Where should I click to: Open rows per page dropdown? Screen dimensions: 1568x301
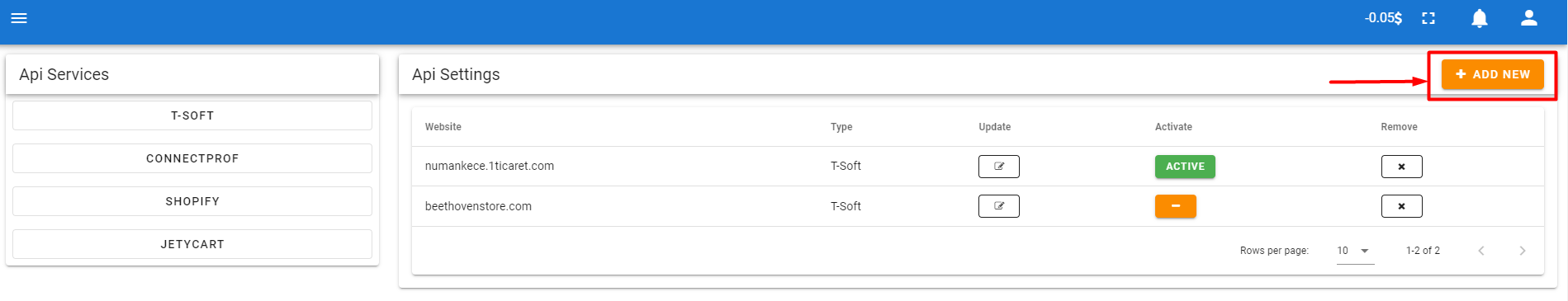point(1355,251)
